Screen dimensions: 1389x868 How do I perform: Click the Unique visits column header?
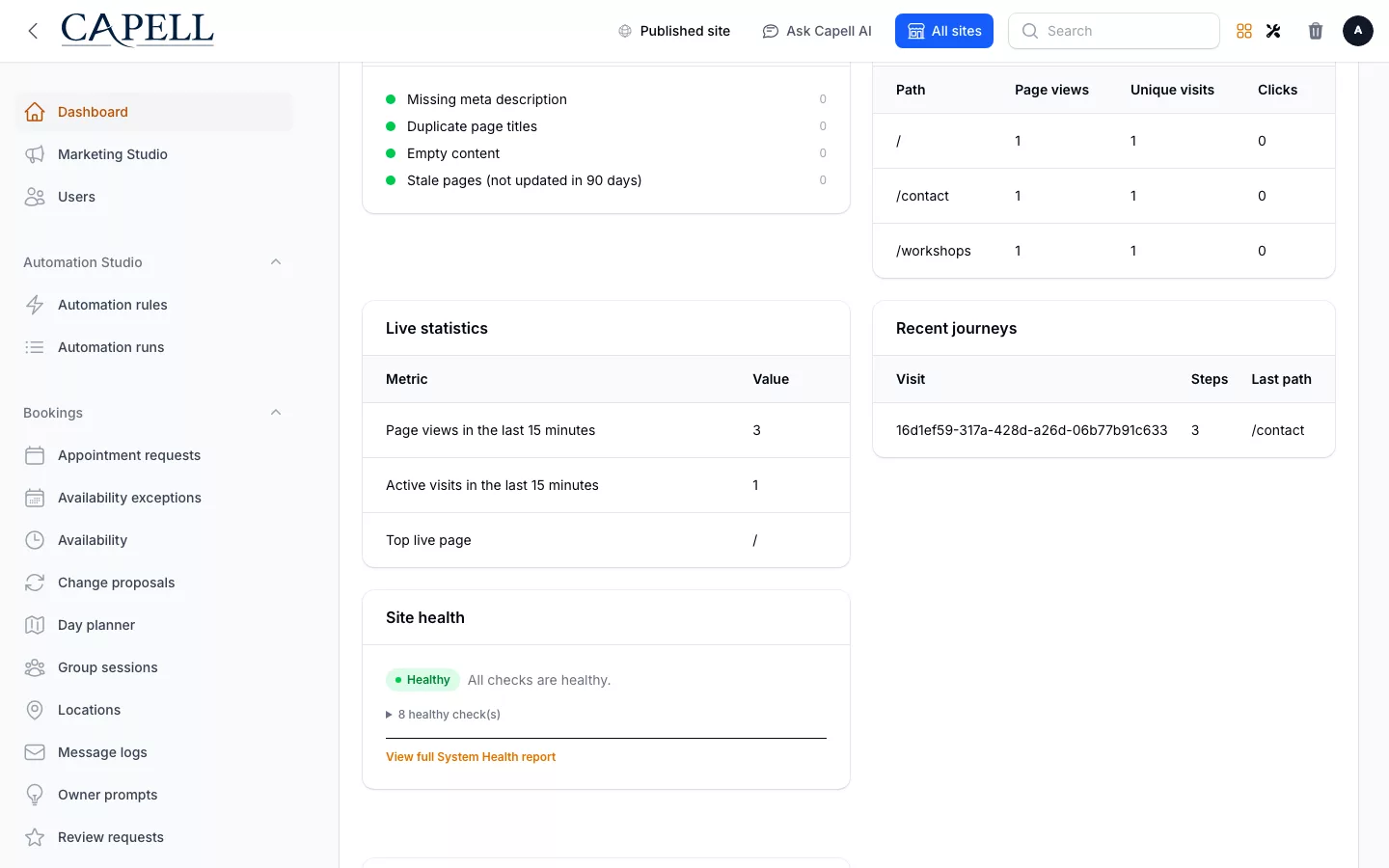(1172, 90)
